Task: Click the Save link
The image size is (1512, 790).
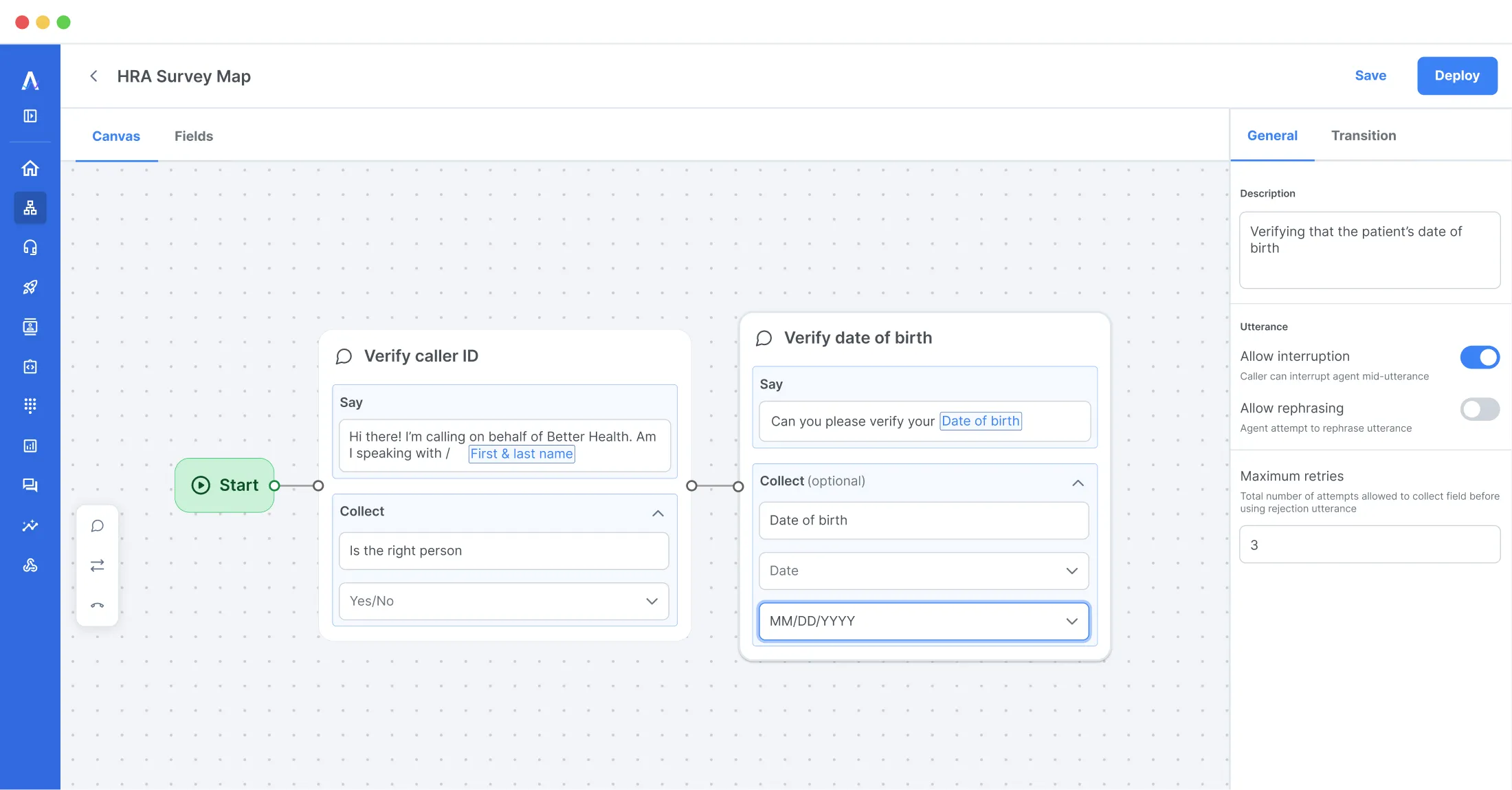Action: click(1370, 76)
